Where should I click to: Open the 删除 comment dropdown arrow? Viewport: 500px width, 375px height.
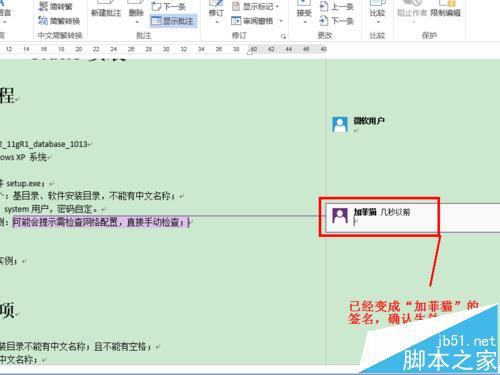[136, 22]
